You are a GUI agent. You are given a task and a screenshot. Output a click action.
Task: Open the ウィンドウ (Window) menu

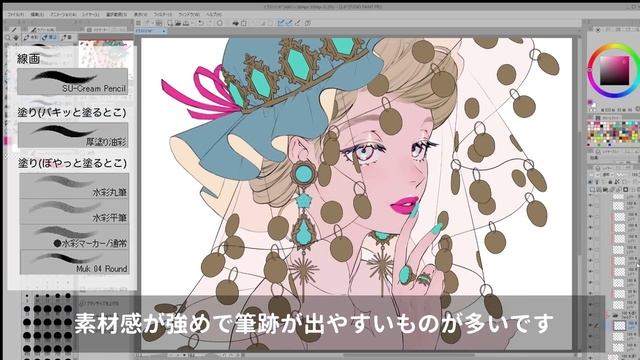[x=189, y=14]
